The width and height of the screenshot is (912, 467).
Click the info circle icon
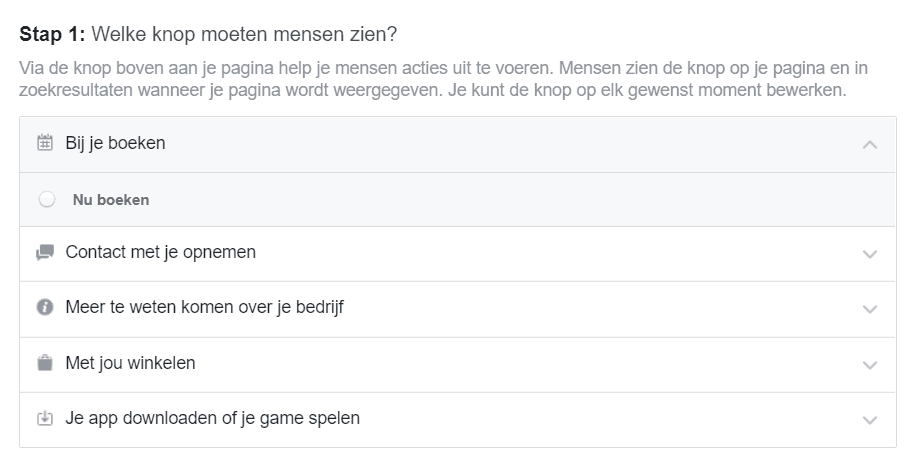45,307
